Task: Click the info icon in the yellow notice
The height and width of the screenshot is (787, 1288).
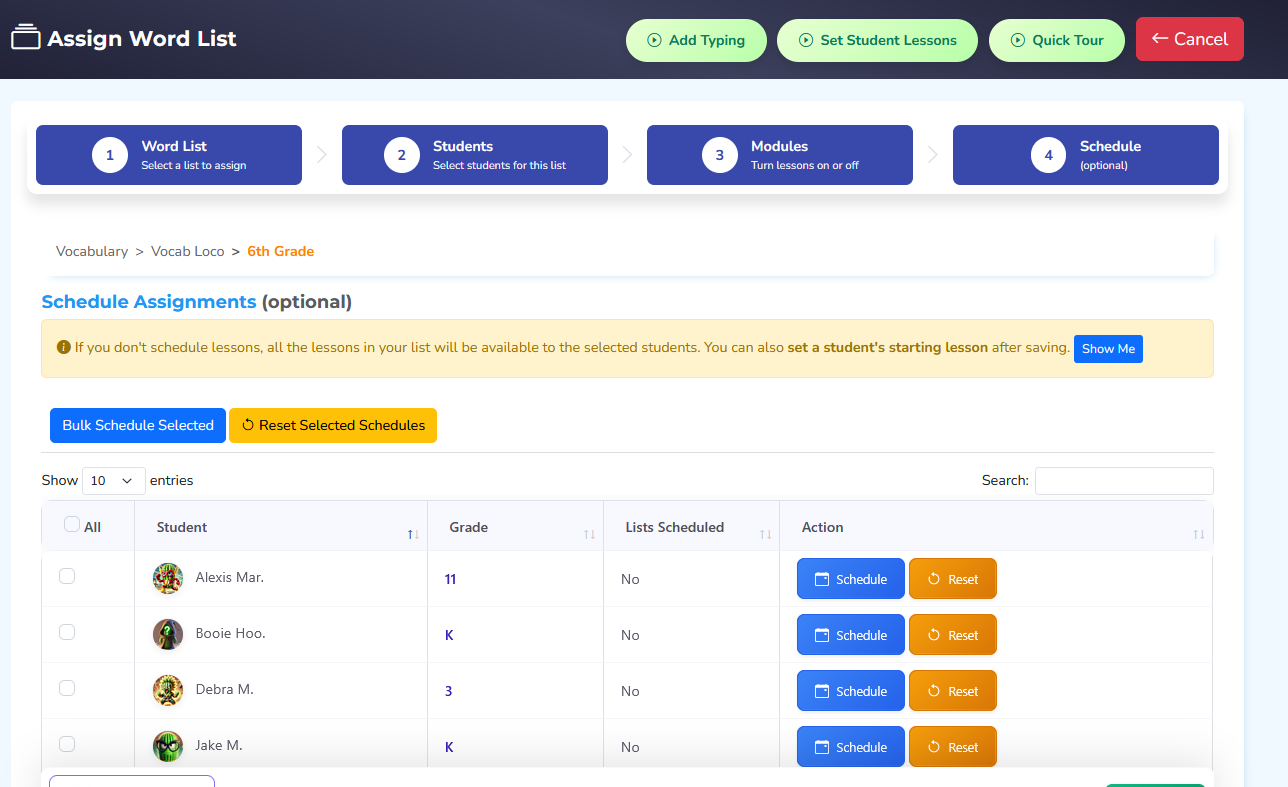Action: (64, 348)
